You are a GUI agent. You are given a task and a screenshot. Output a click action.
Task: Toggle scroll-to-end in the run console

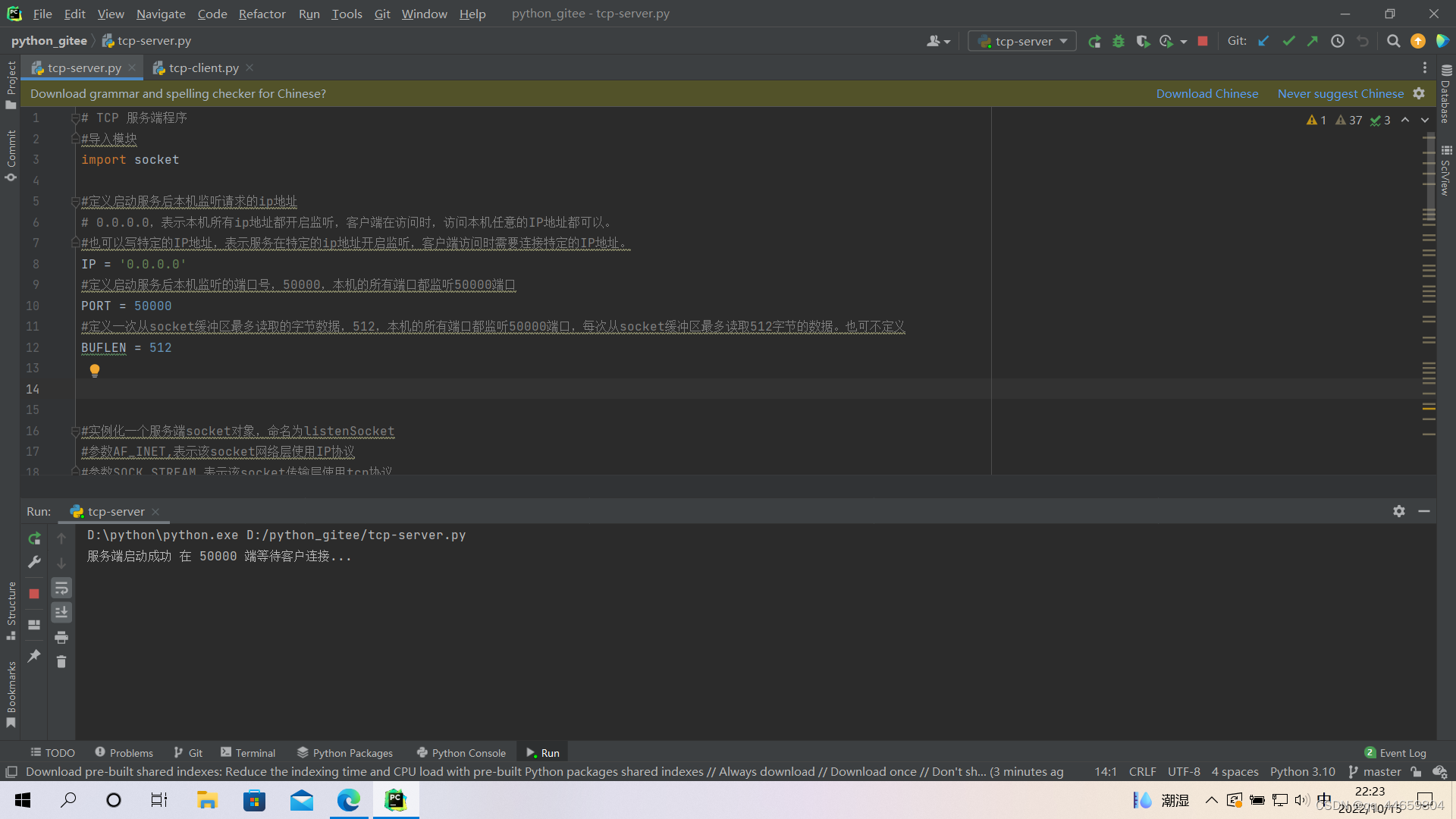coord(61,612)
